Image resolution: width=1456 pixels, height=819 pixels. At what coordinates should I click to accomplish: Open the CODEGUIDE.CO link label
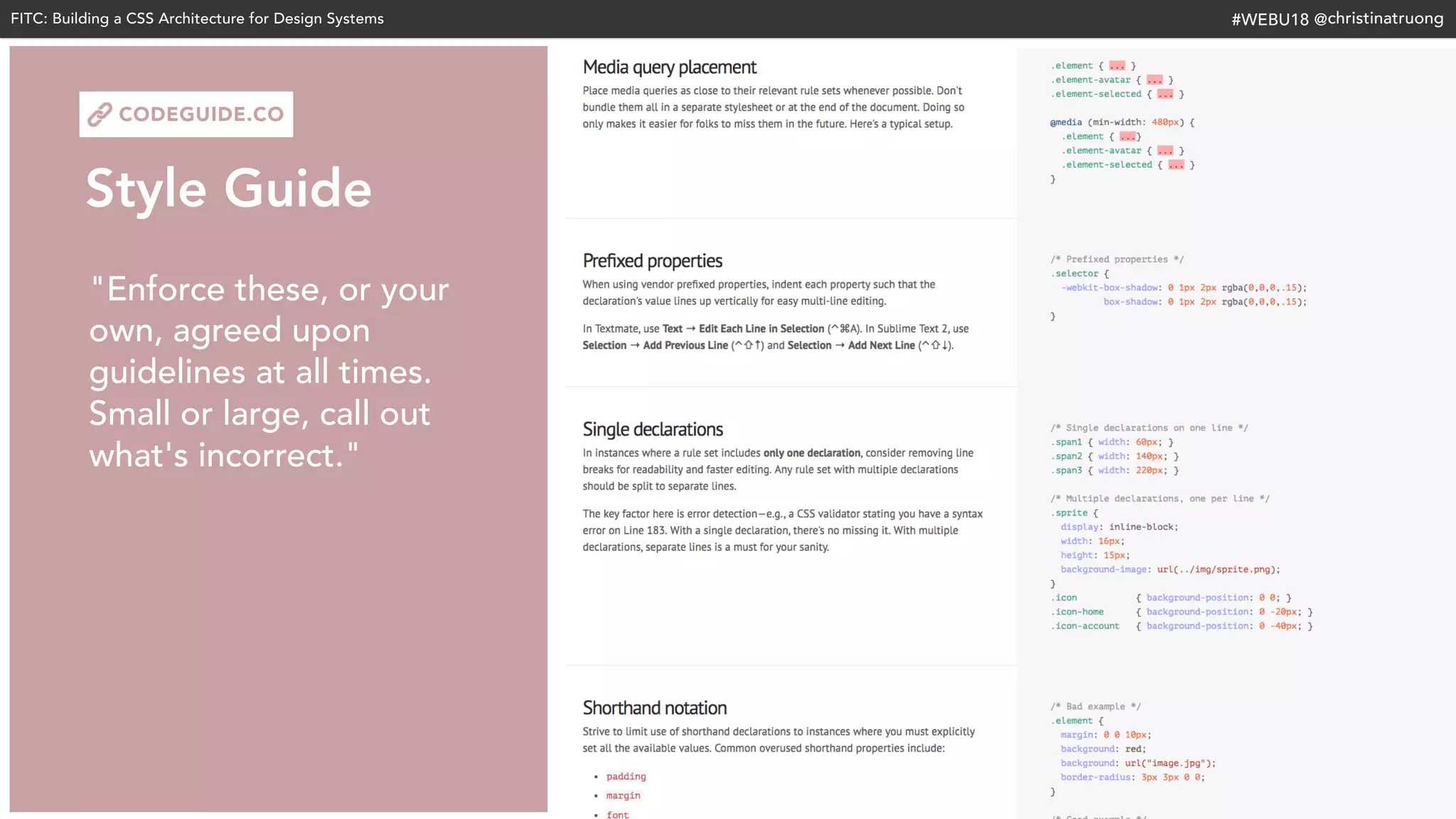click(201, 114)
